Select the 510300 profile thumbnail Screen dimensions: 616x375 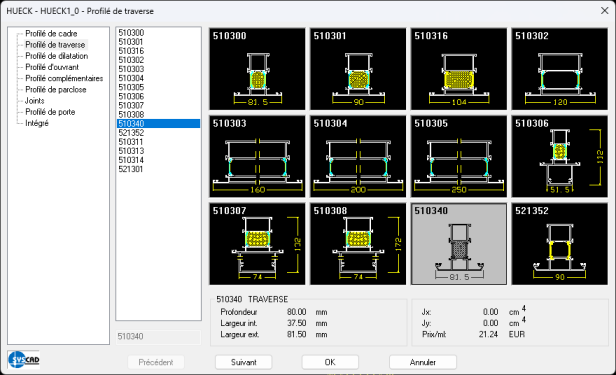tap(257, 69)
